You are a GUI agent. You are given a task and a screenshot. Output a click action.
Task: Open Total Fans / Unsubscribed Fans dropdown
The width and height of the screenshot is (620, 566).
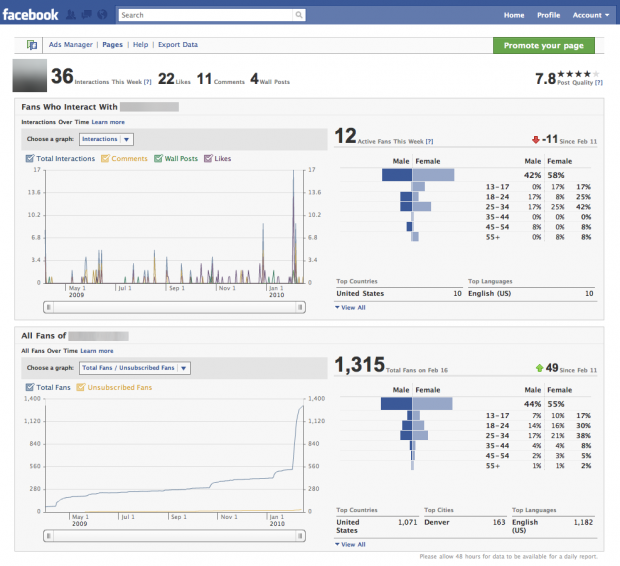click(135, 368)
